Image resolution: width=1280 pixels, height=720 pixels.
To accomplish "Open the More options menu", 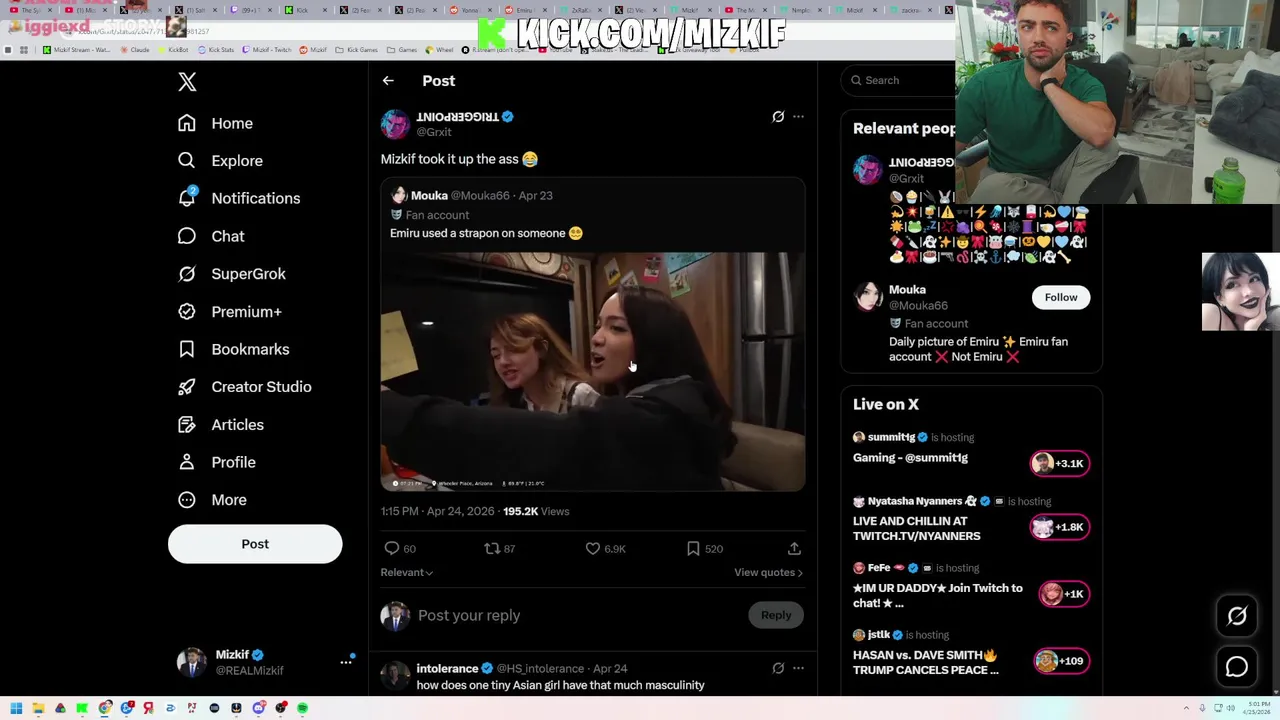I will [212, 500].
